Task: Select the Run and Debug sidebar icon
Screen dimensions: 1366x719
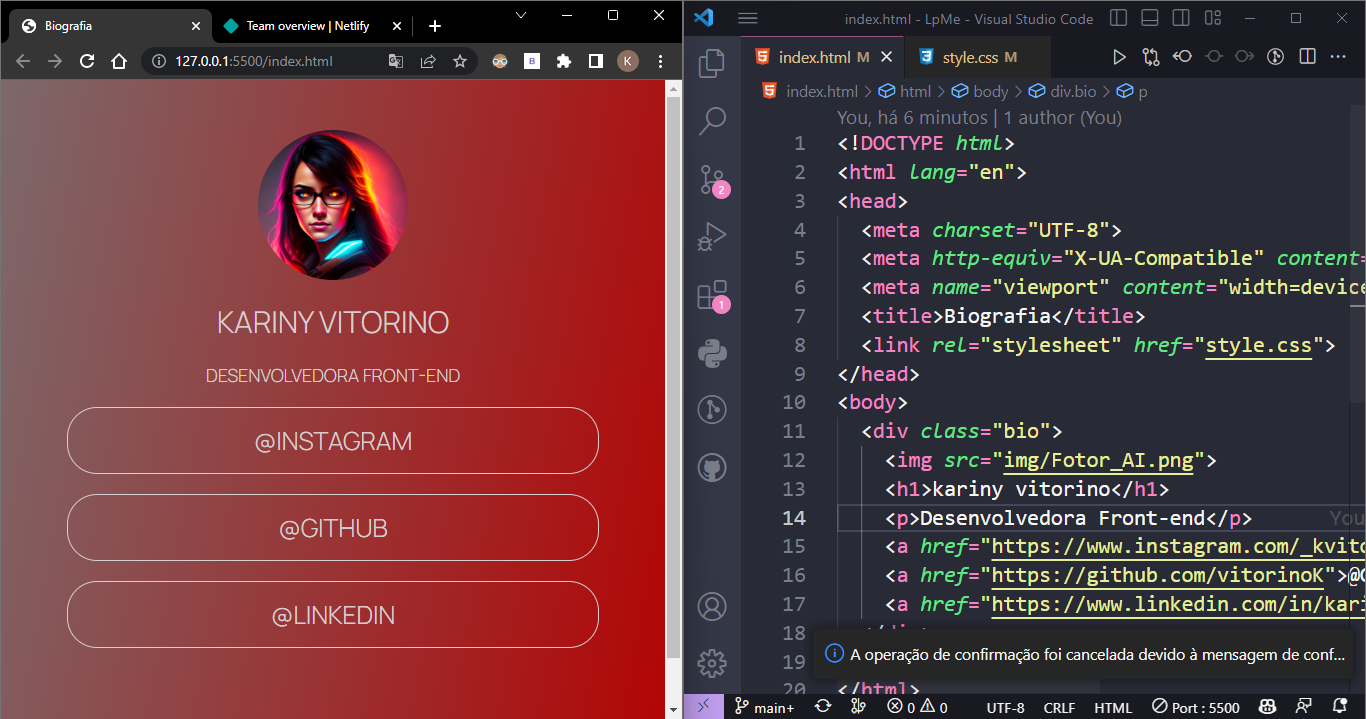Action: pos(711,237)
